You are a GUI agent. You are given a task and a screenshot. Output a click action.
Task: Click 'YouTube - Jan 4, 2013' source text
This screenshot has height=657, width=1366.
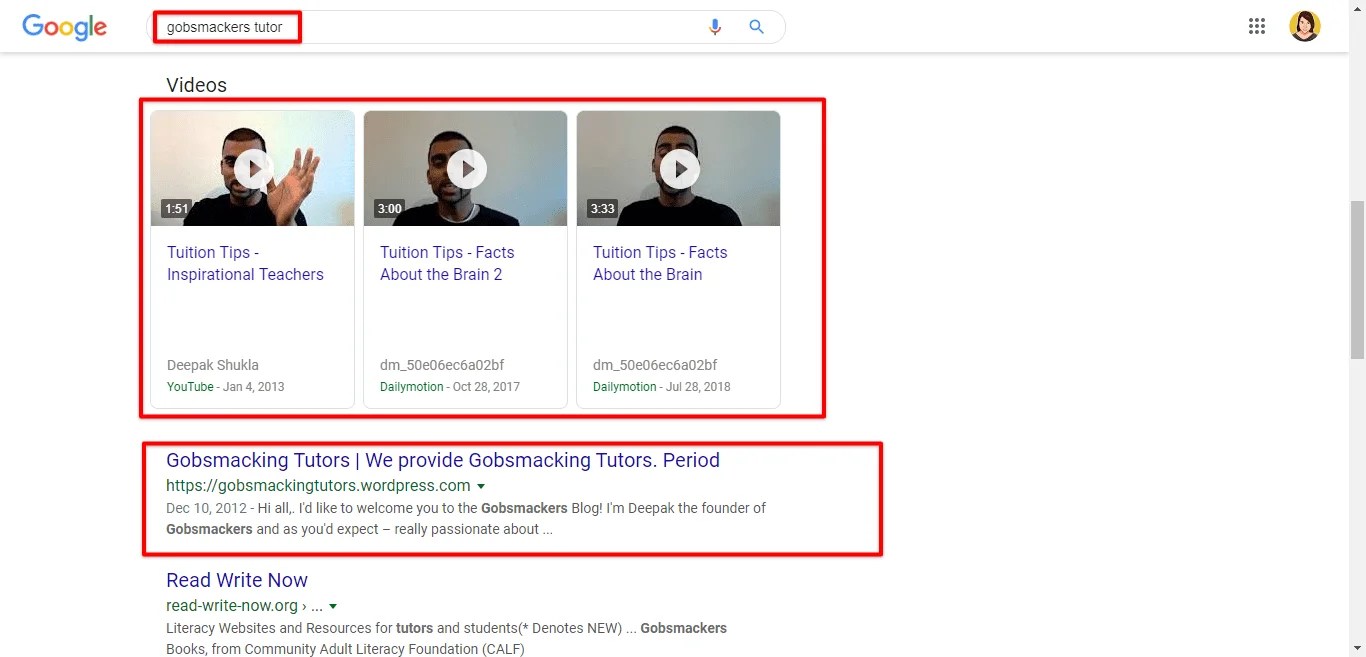point(226,387)
